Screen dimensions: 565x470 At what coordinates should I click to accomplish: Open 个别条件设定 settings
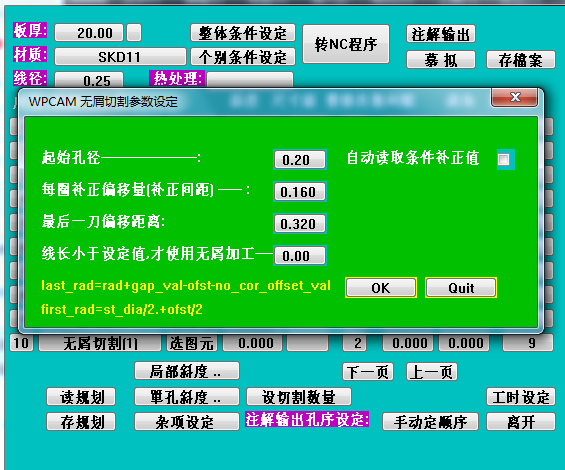click(243, 57)
